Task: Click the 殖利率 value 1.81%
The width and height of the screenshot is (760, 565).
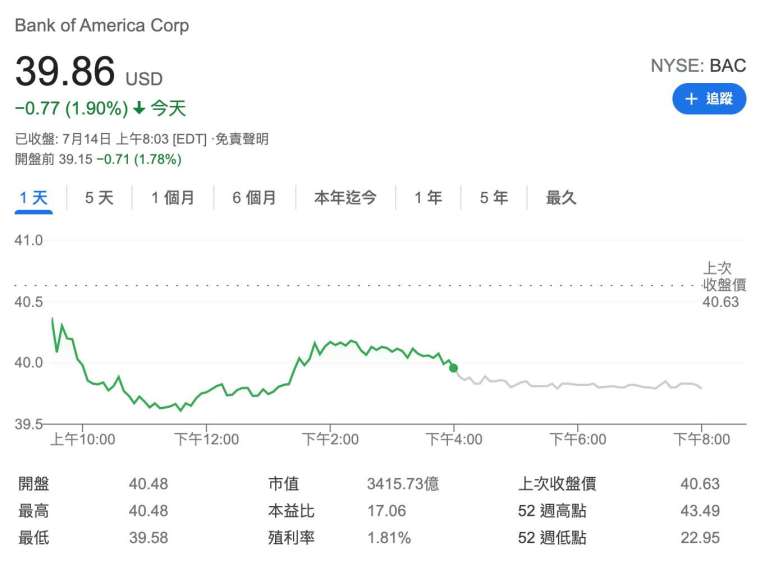Action: coord(389,537)
